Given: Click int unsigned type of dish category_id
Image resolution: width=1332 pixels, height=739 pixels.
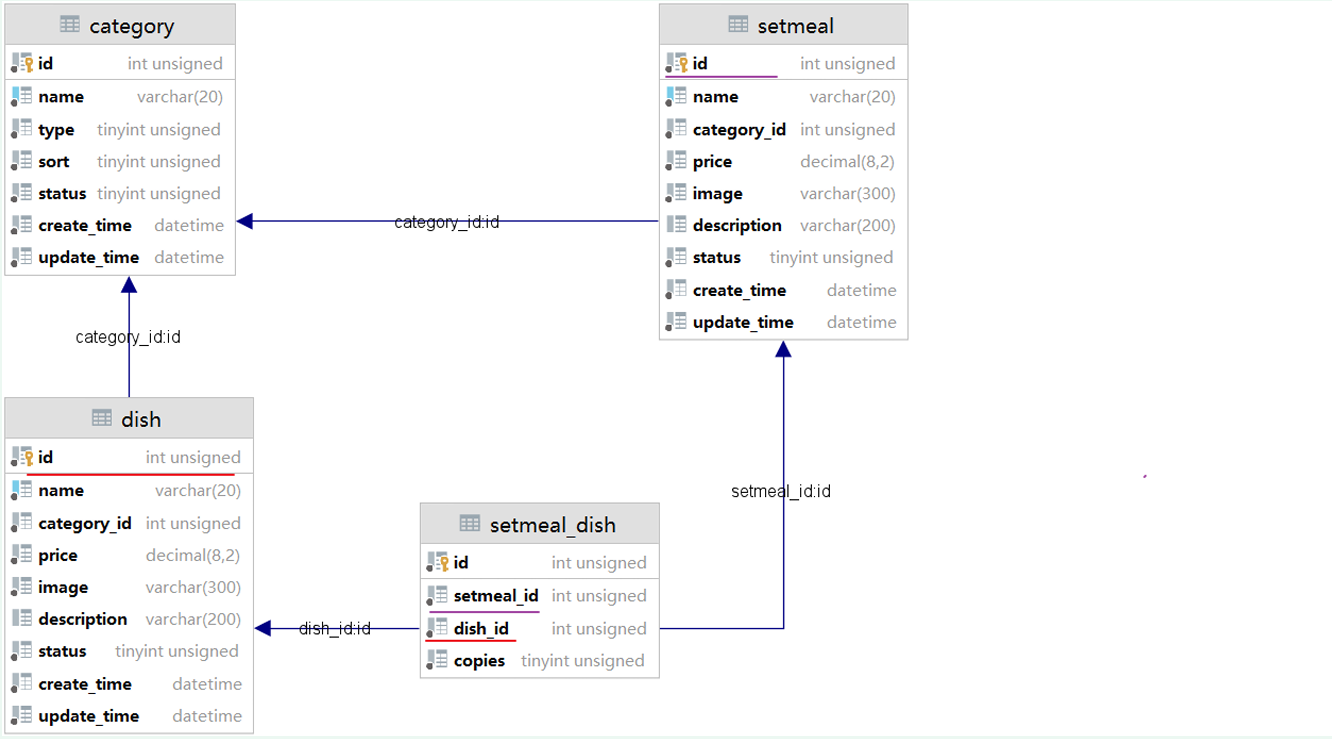Looking at the screenshot, I should [193, 524].
